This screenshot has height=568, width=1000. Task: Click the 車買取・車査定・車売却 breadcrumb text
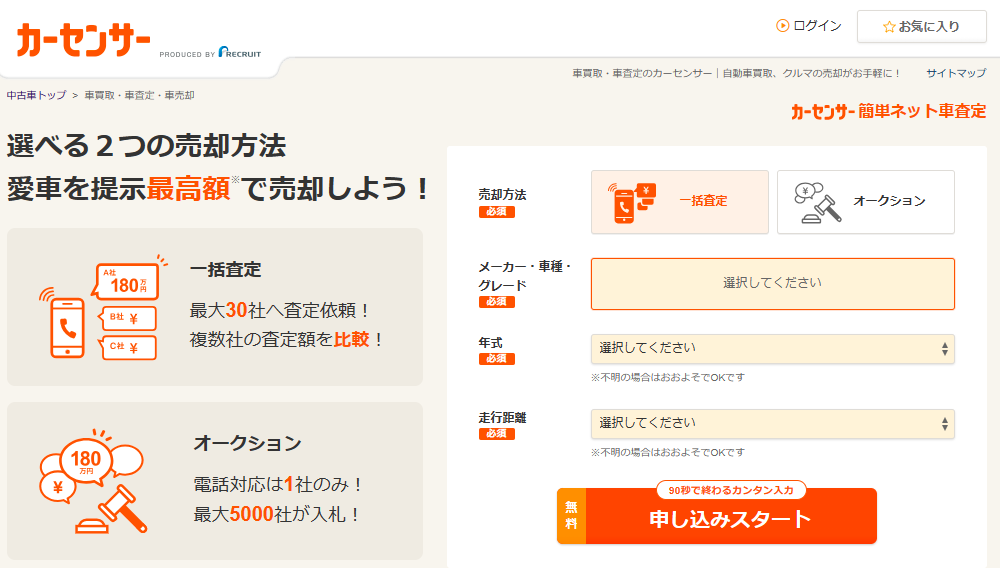[x=139, y=95]
